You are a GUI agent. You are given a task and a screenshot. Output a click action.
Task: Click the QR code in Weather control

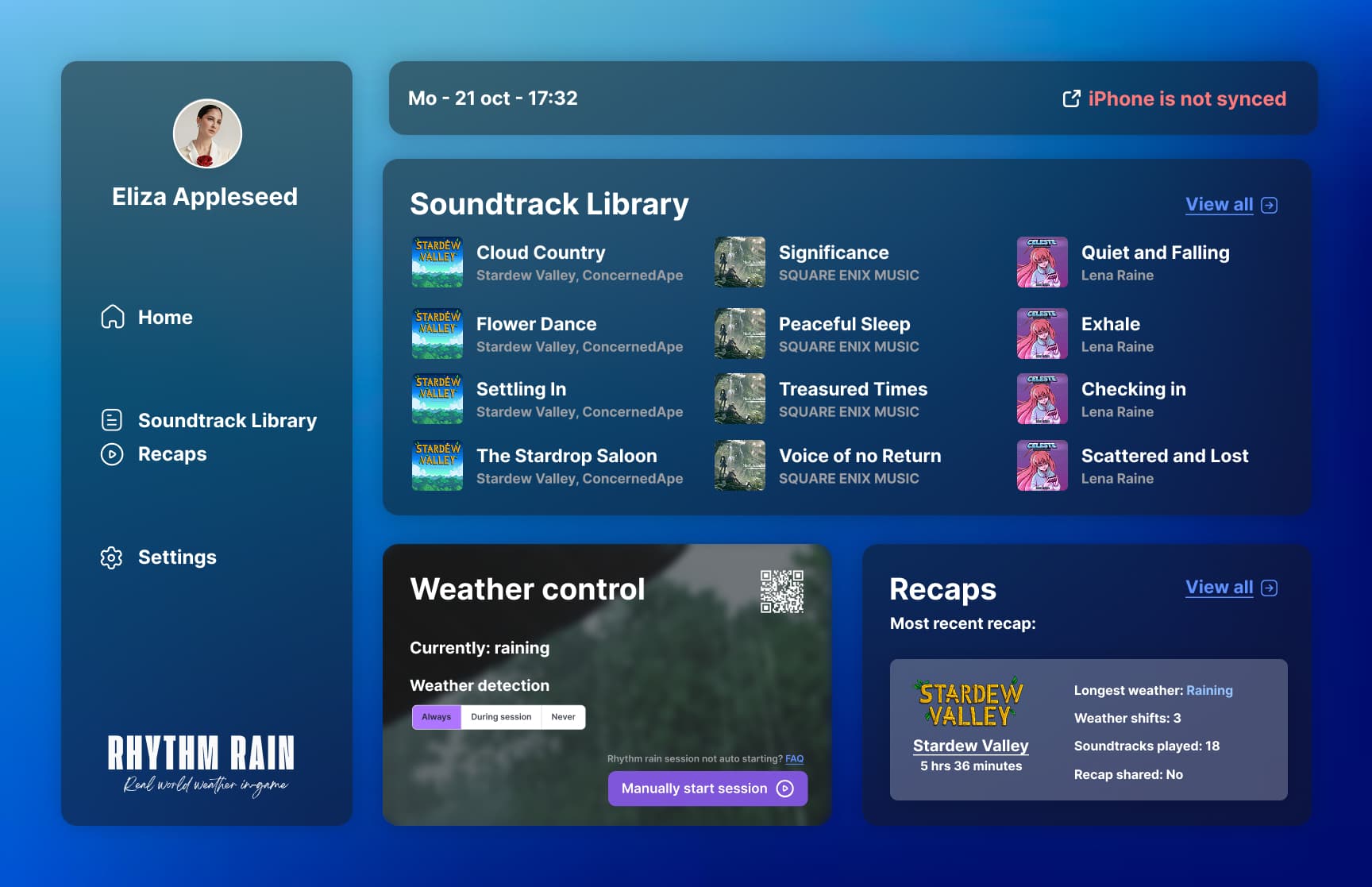(x=781, y=592)
